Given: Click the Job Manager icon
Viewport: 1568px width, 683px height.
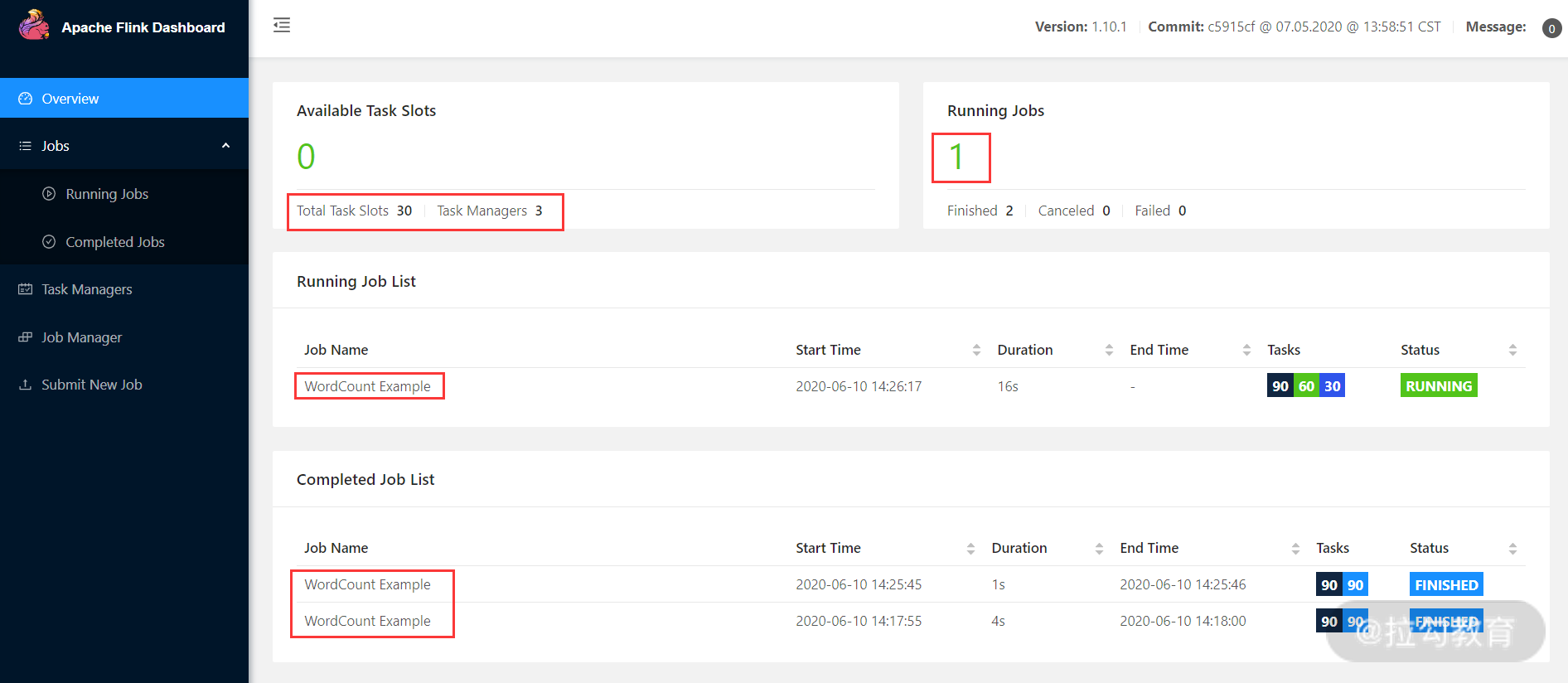Looking at the screenshot, I should click(26, 337).
